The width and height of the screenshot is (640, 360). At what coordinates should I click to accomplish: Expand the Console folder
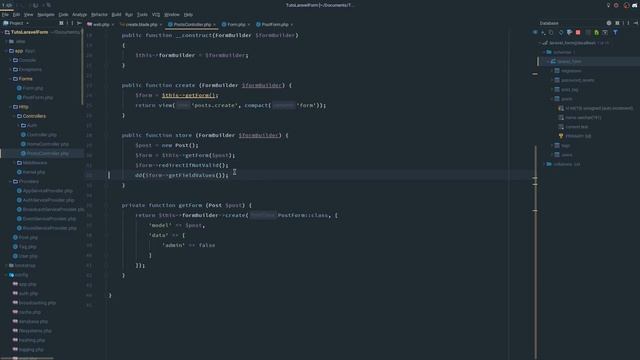coord(11,60)
